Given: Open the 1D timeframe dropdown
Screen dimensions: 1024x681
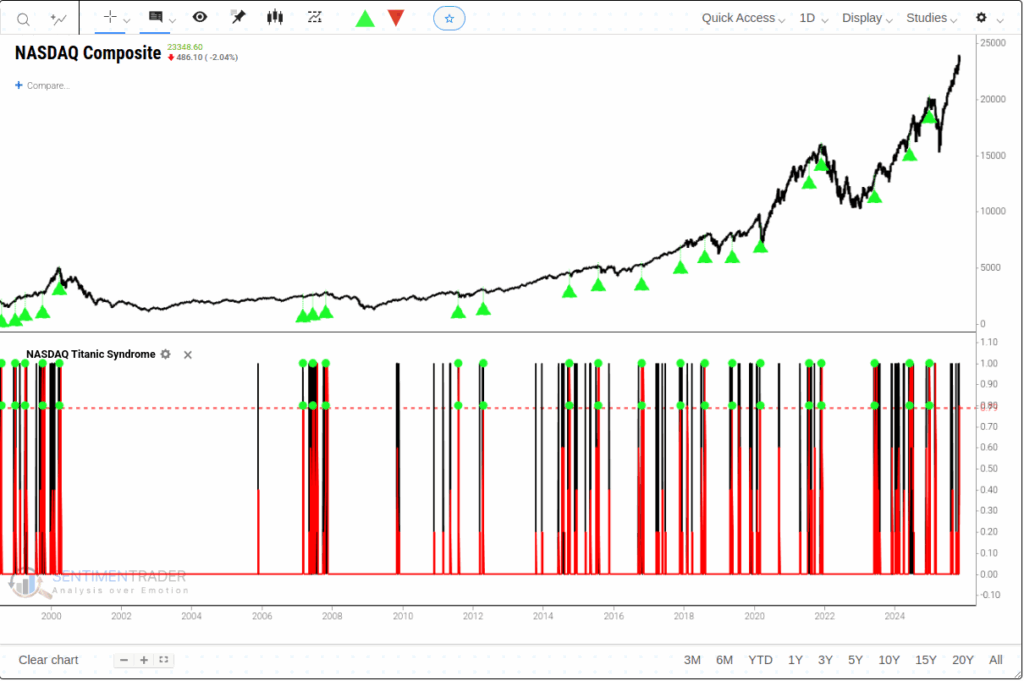Looking at the screenshot, I should coord(810,17).
